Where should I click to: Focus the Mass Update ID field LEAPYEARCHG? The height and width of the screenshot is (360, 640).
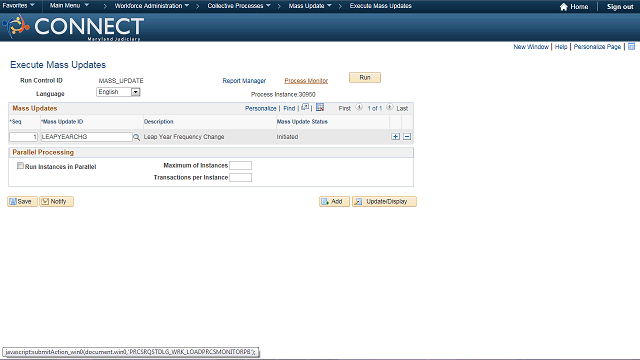tap(87, 137)
